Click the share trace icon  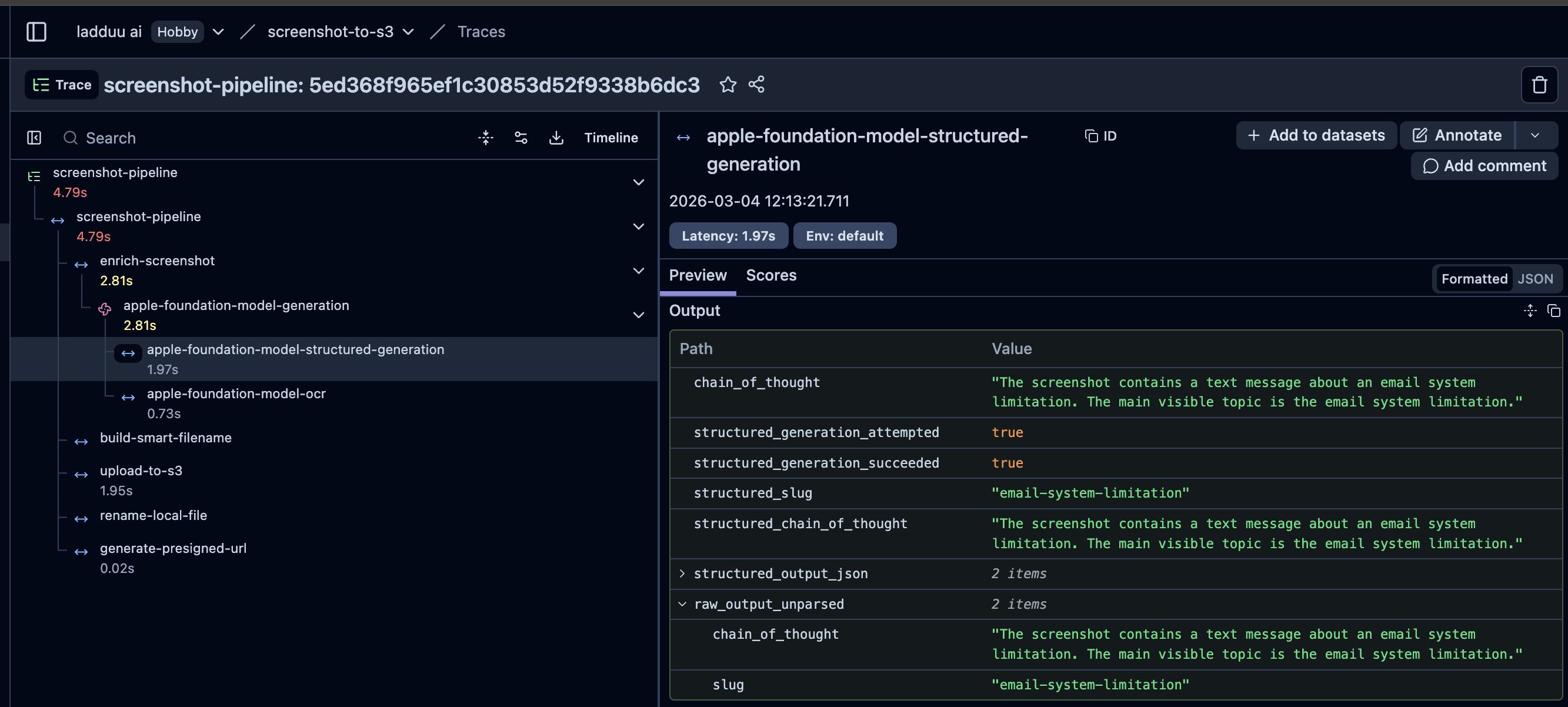click(x=756, y=85)
